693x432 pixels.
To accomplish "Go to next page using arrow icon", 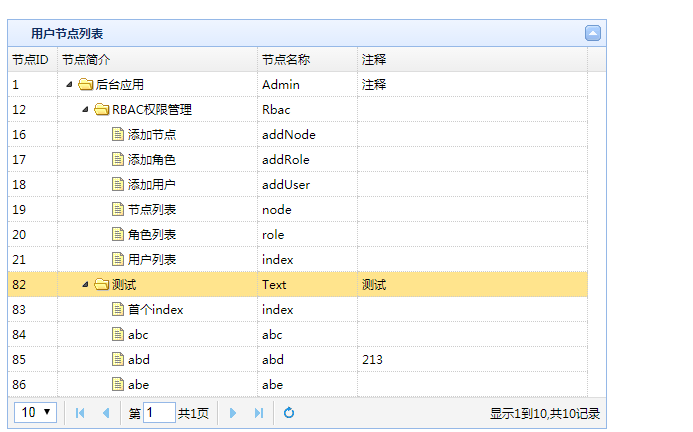I will 233,413.
